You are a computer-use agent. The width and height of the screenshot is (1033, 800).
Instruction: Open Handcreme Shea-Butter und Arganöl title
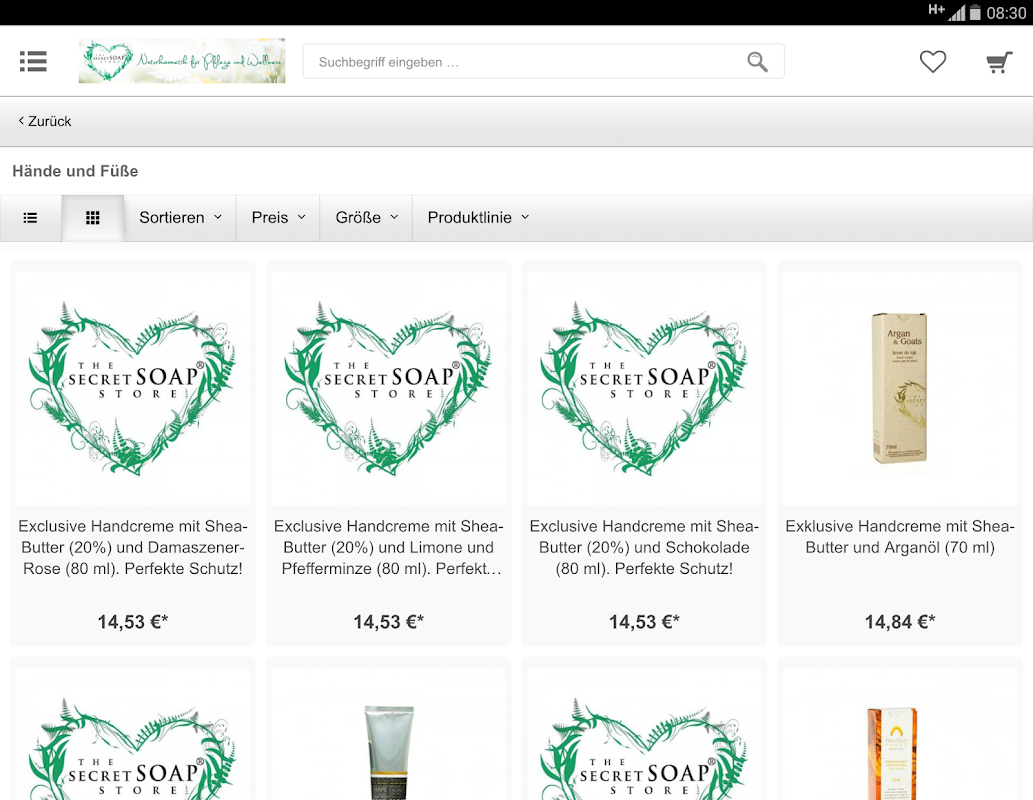pos(900,537)
